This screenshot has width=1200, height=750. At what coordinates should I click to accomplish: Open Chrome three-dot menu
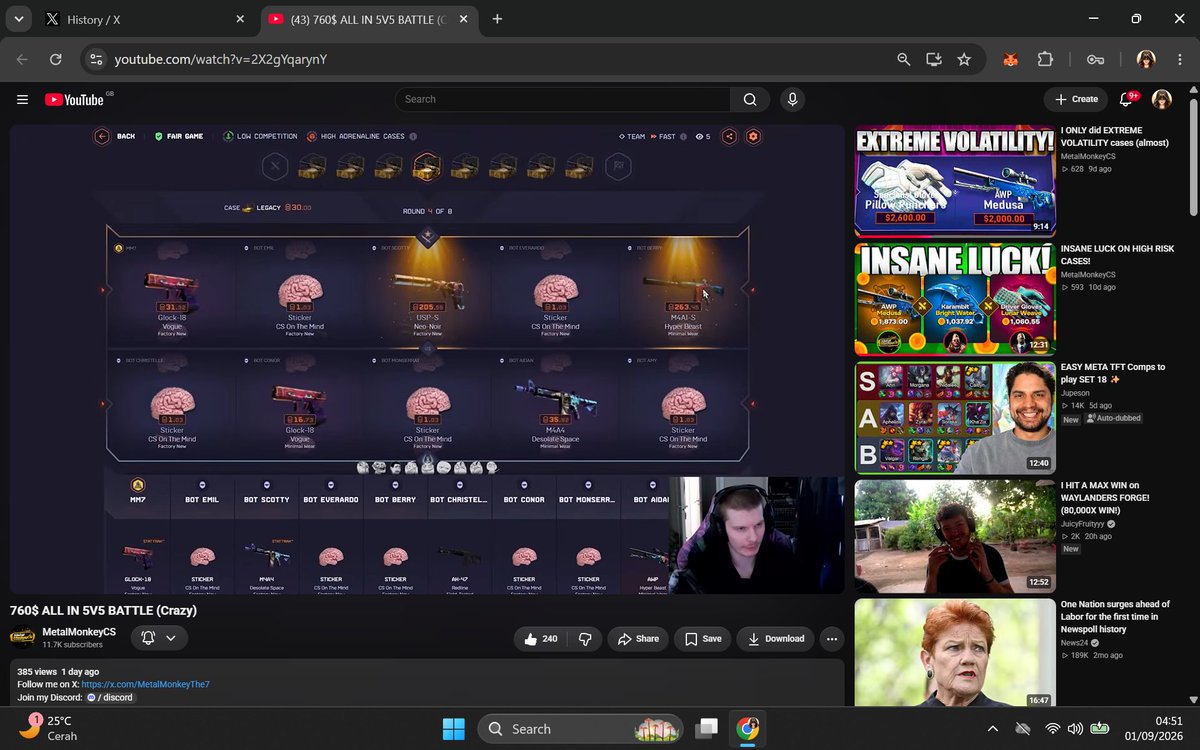[1179, 59]
